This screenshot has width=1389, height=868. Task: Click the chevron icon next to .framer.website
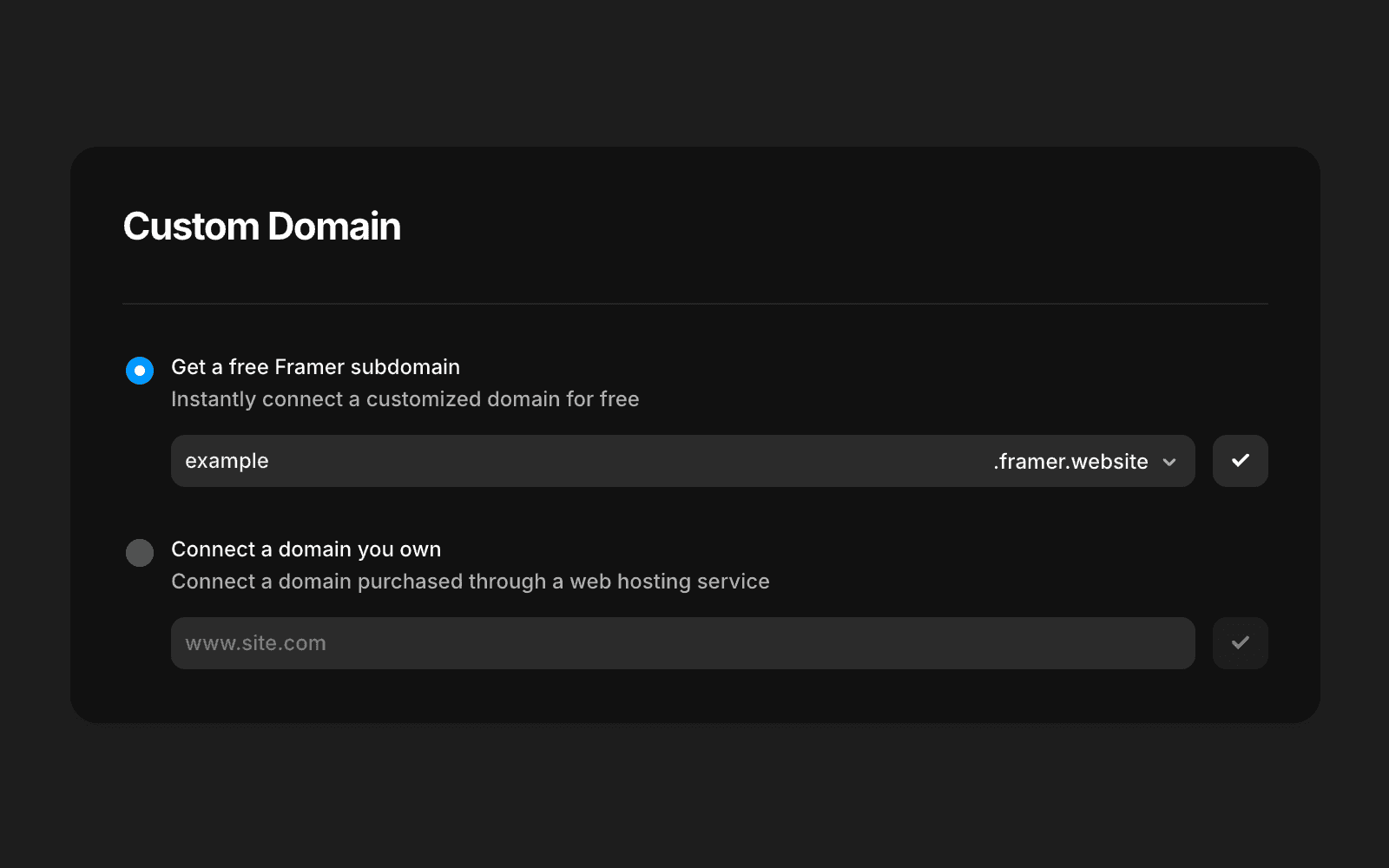(1170, 462)
